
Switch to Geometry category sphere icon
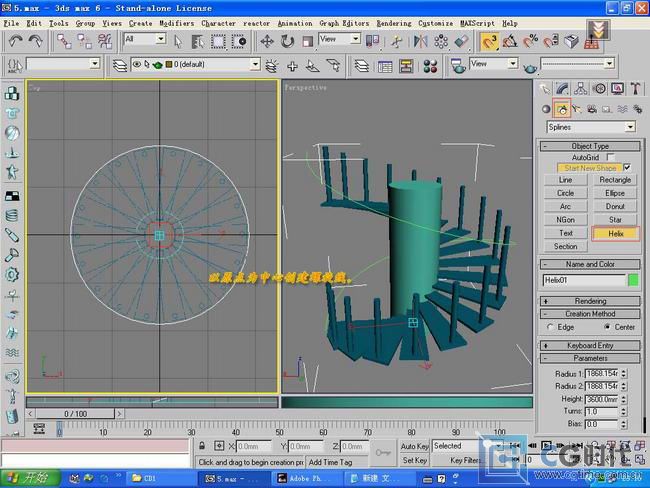(x=546, y=109)
